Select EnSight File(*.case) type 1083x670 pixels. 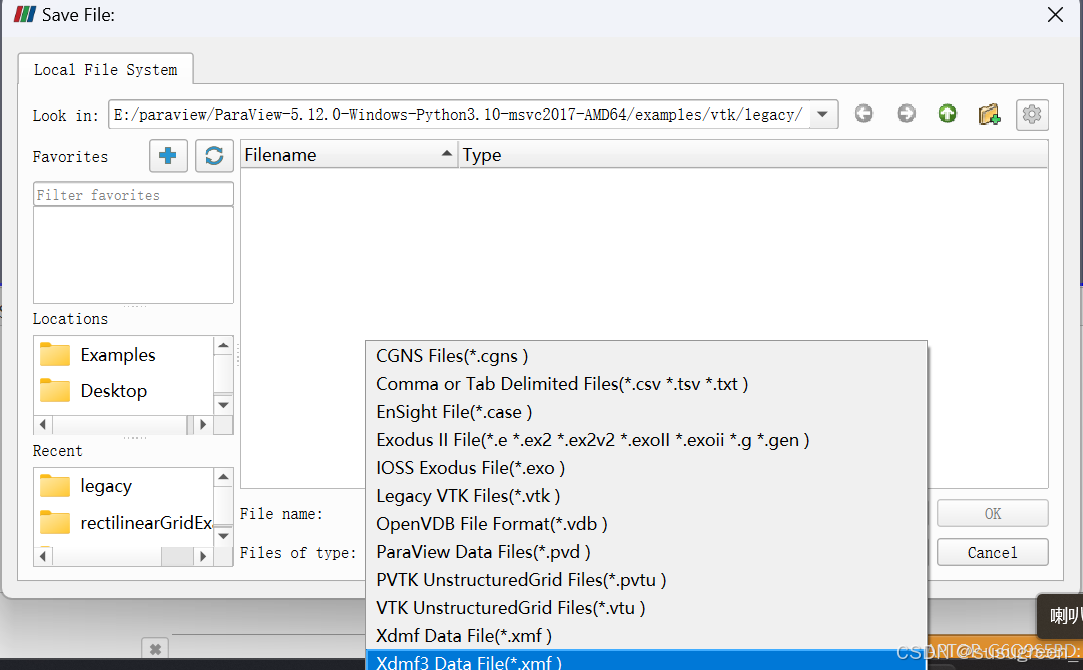click(646, 412)
